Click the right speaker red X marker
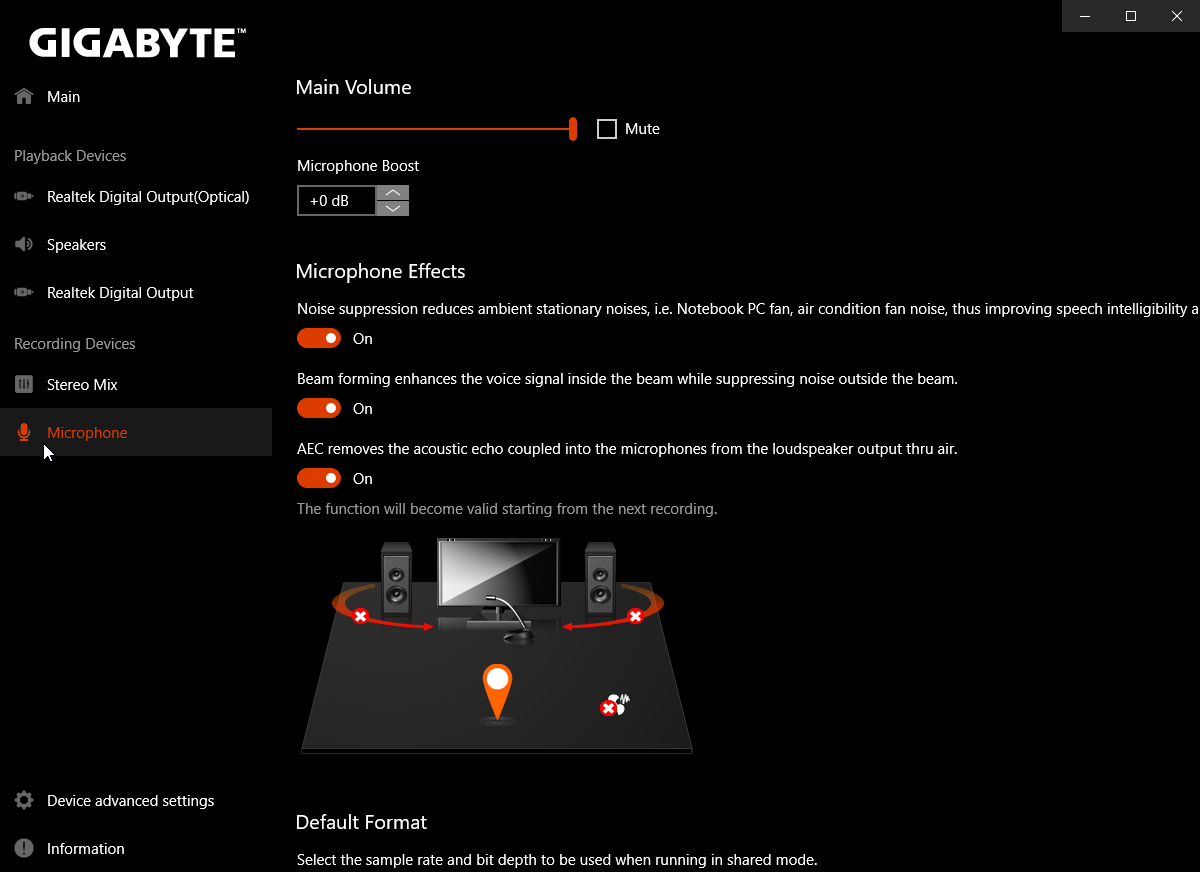 tap(635, 616)
